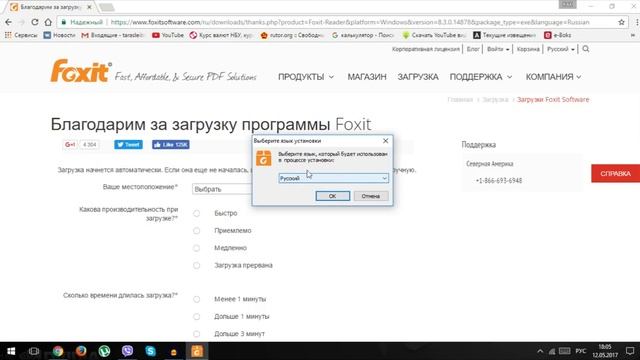
Task: Open the ЗАГРУЗКА menu item
Action: tap(418, 77)
